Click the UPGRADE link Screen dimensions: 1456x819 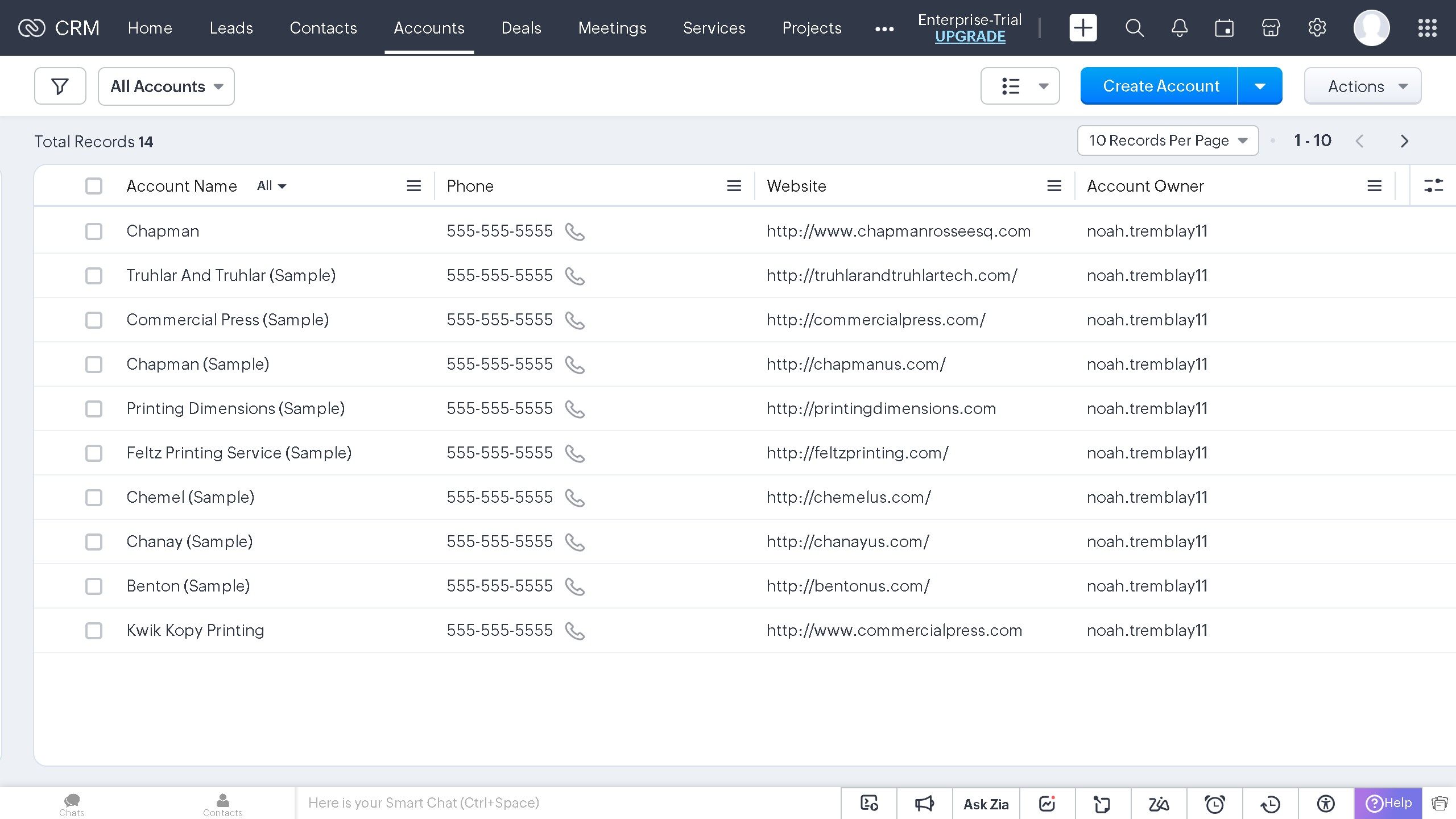click(970, 37)
